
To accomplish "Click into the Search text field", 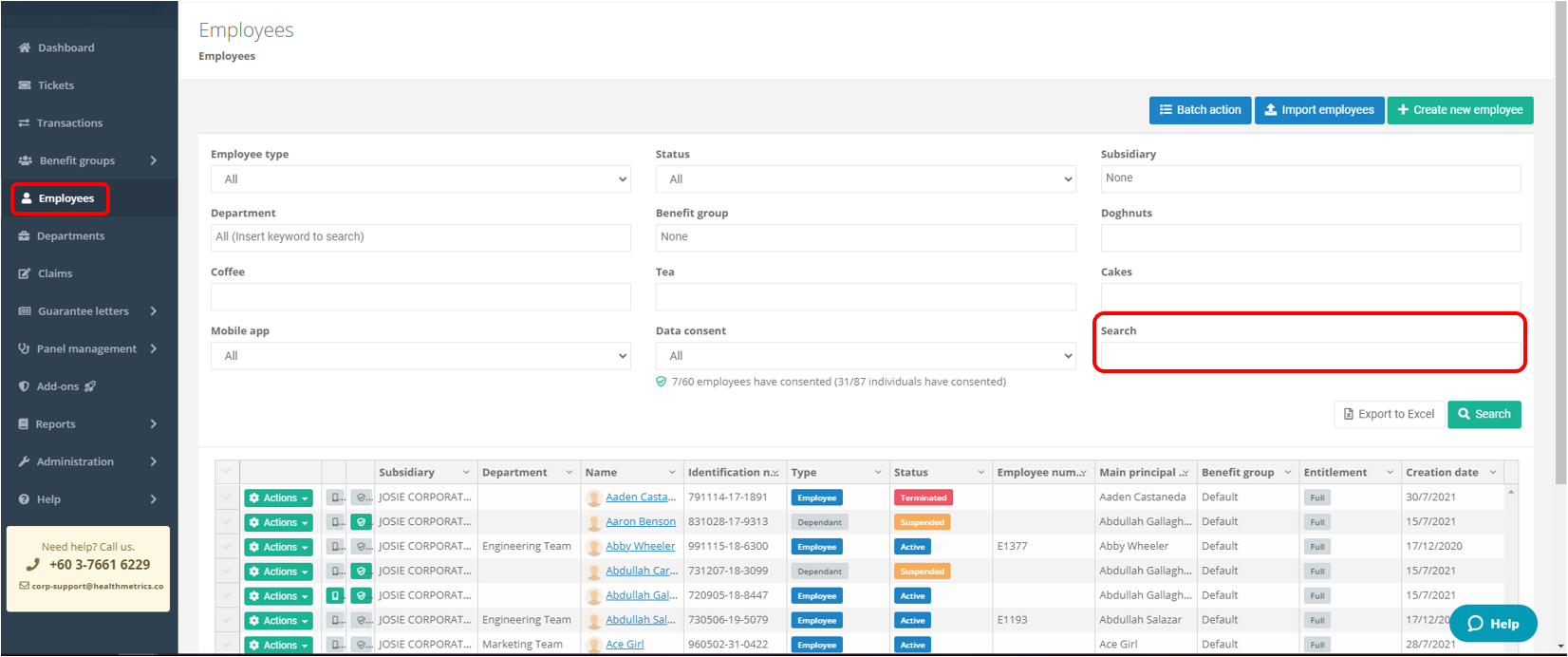I will click(1310, 356).
